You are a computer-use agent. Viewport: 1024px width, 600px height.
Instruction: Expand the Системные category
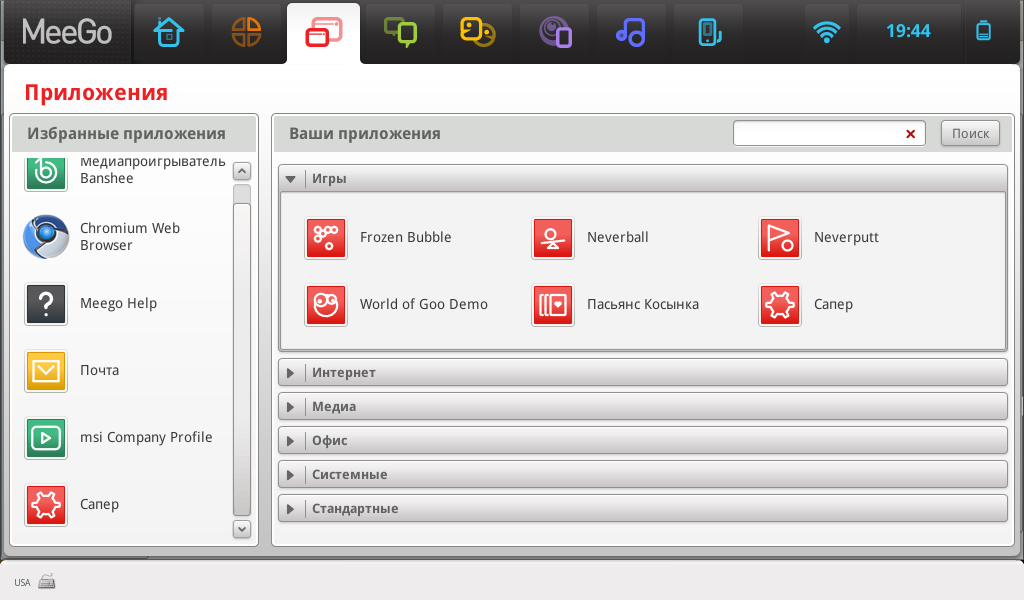pos(291,475)
